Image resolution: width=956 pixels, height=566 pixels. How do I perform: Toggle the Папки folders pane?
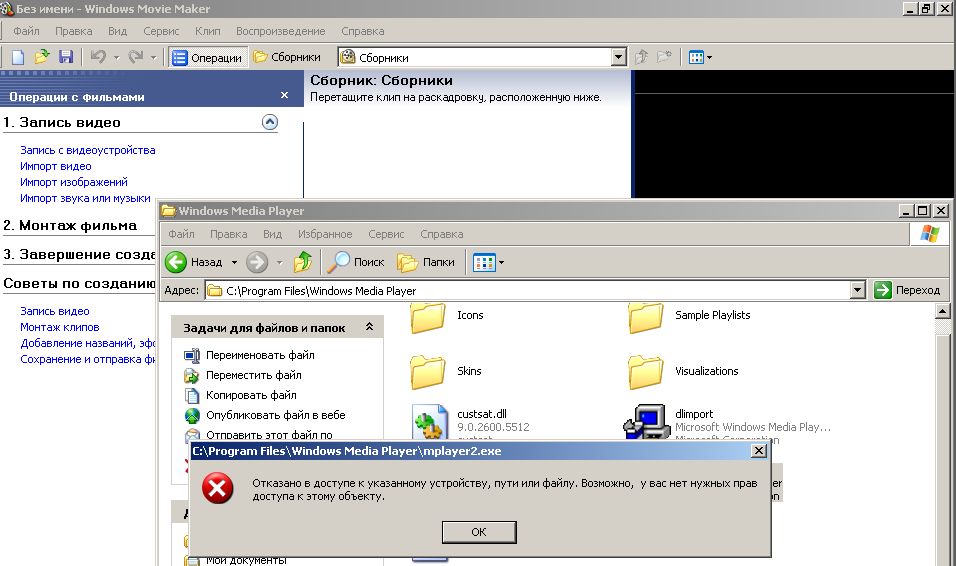coord(426,262)
